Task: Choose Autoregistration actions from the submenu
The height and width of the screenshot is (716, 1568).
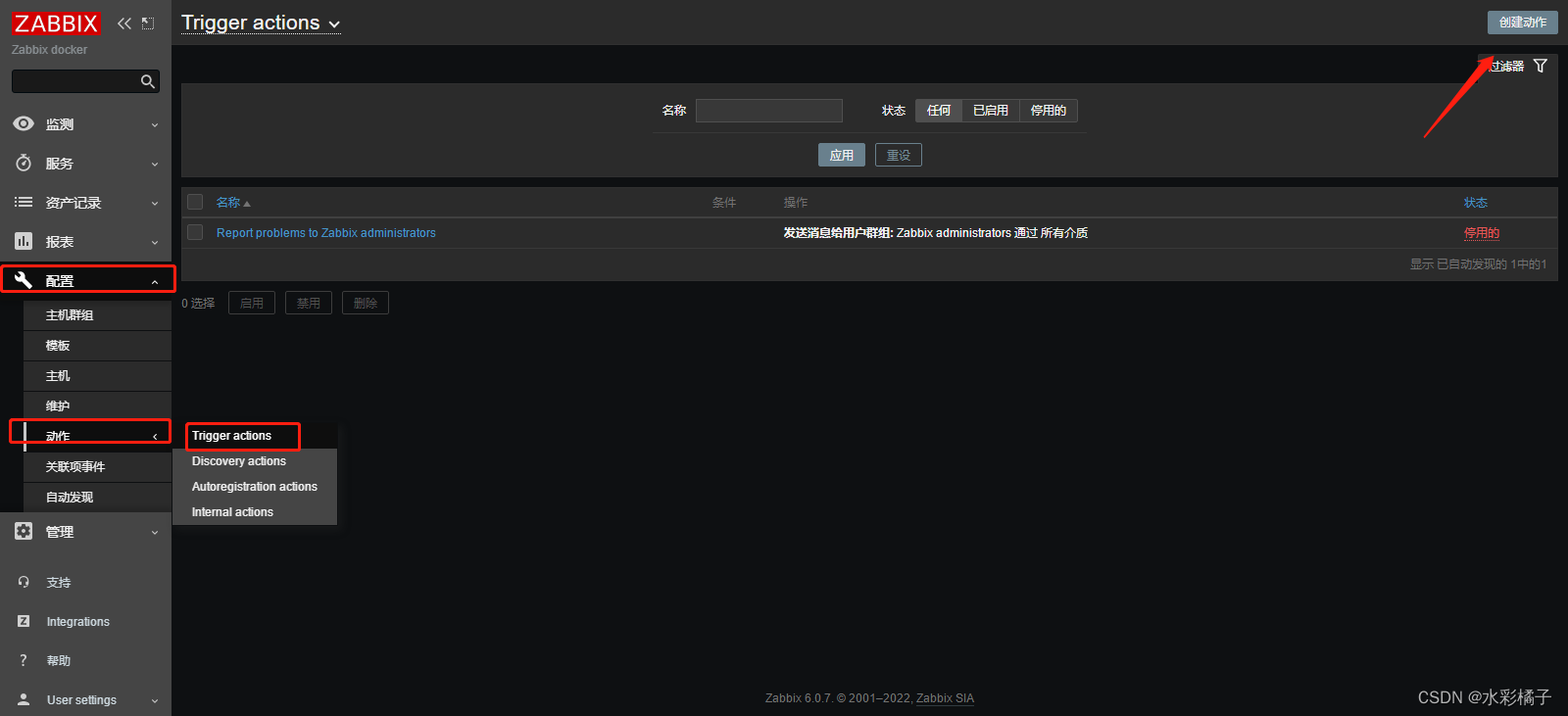Action: (x=255, y=487)
